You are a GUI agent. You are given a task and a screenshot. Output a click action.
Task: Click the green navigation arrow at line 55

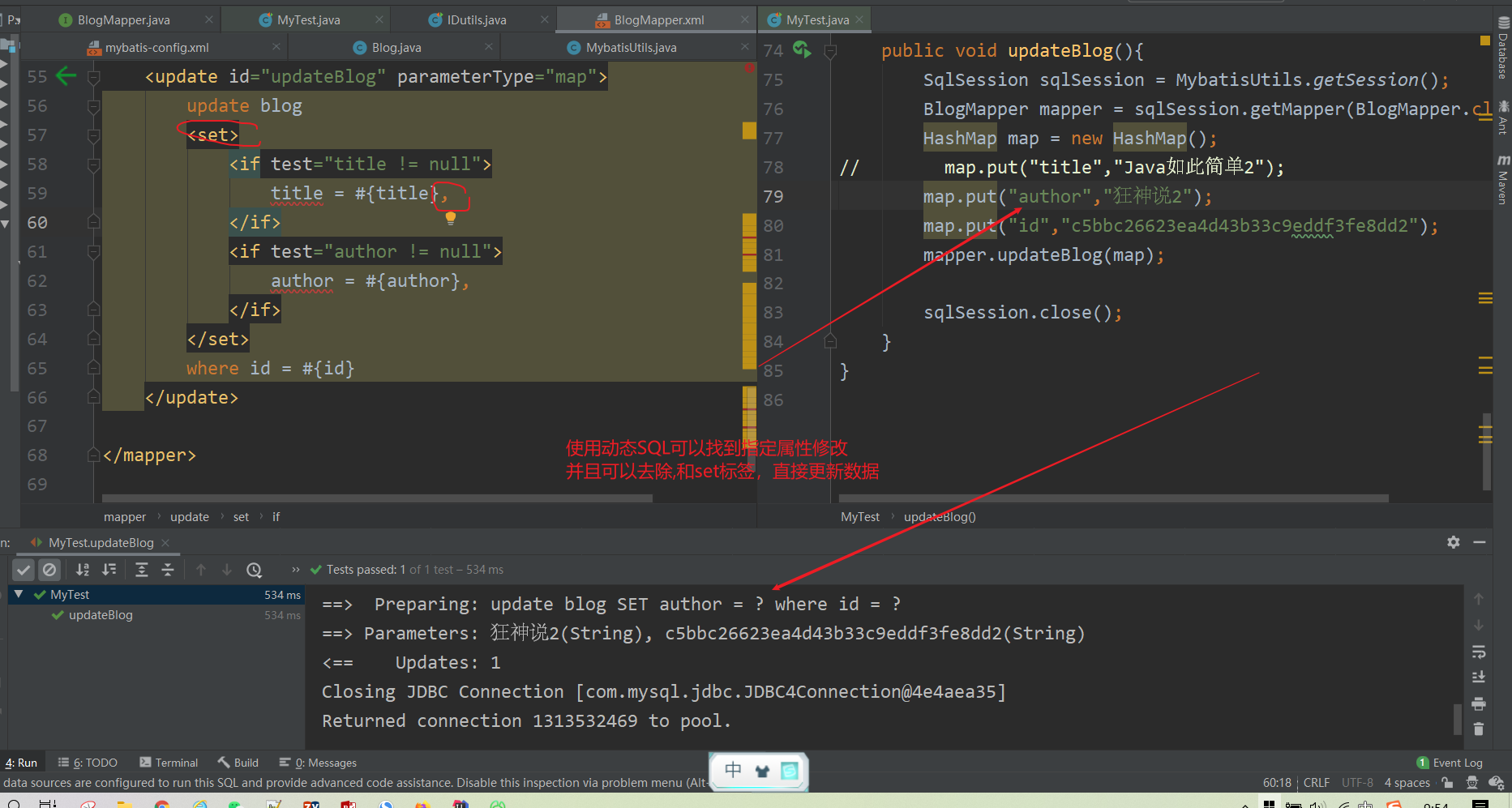coord(66,76)
